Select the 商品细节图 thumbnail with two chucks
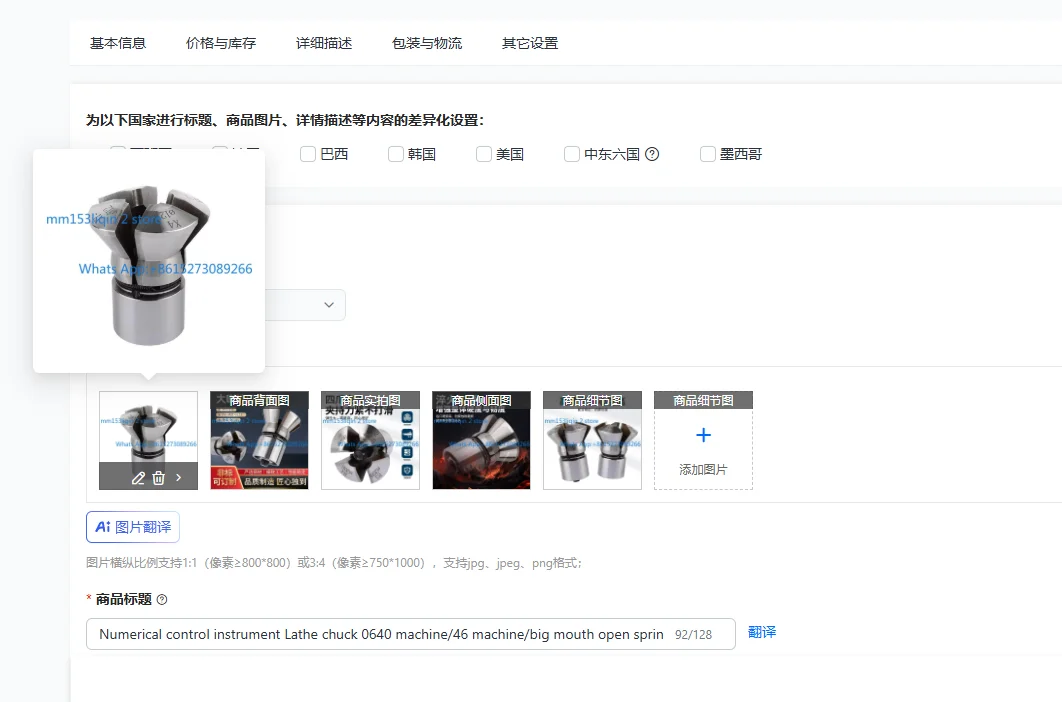The image size is (1062, 702). coord(593,440)
